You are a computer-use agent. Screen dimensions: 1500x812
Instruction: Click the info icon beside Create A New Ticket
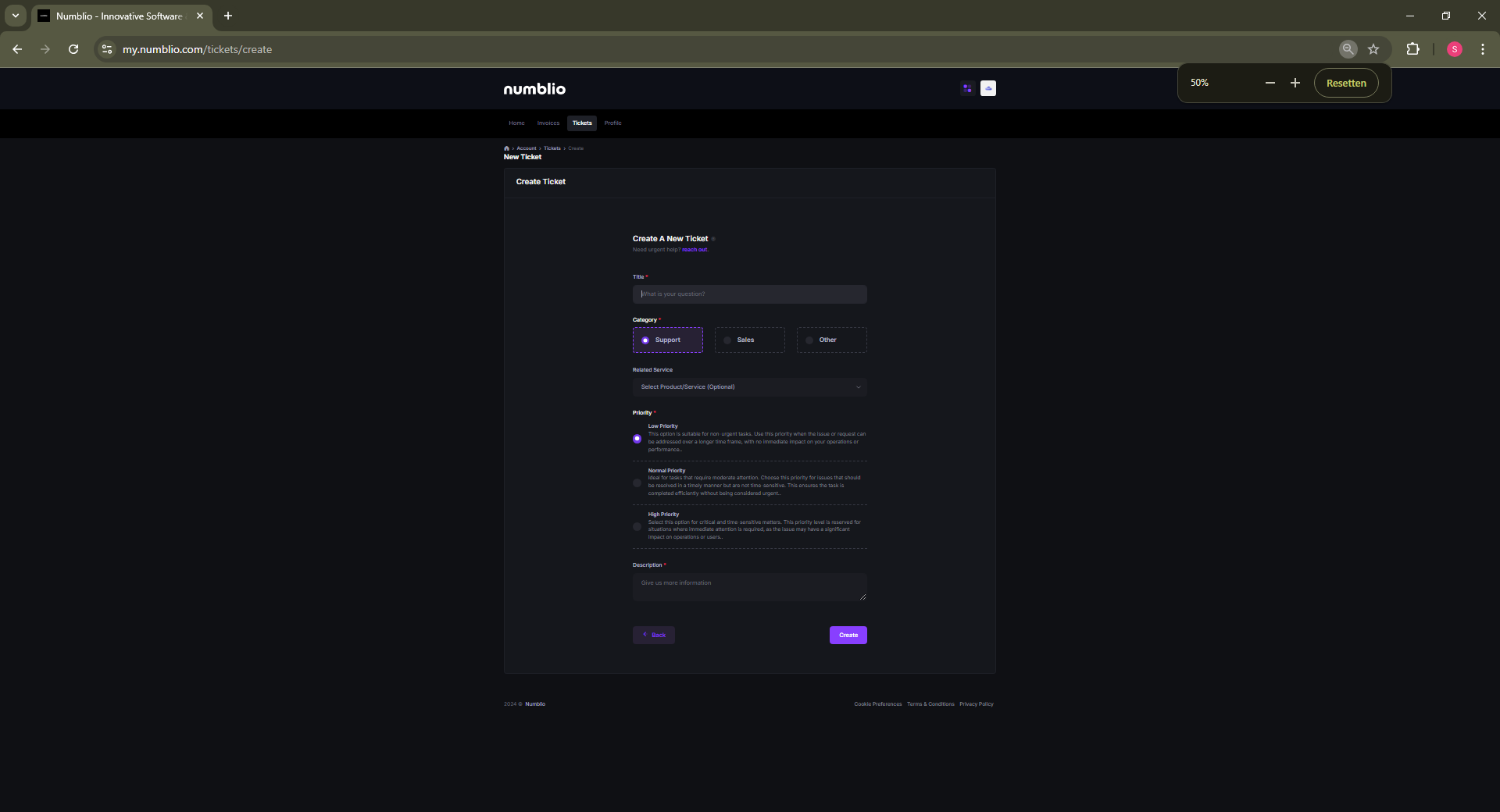[713, 239]
